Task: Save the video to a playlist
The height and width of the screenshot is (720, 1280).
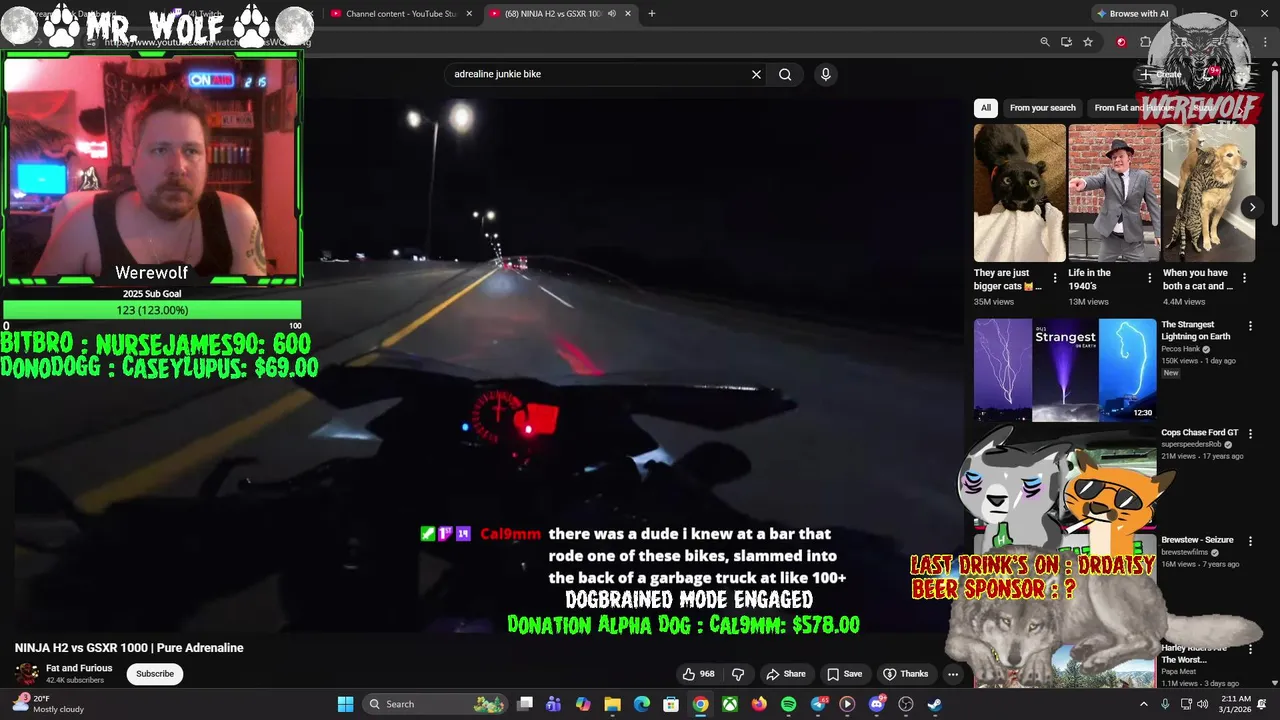Action: coord(845,674)
